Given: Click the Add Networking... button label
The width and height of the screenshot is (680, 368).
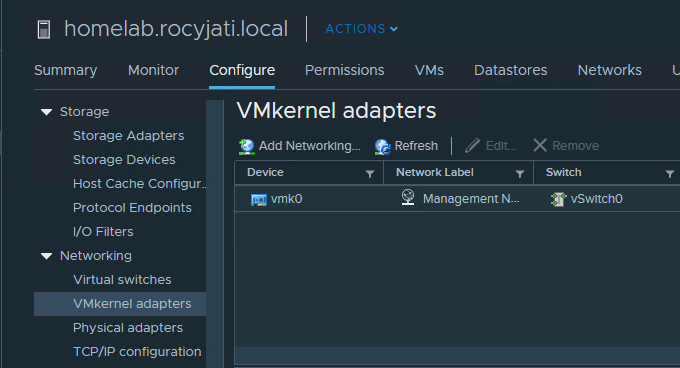Looking at the screenshot, I should click(x=310, y=146).
